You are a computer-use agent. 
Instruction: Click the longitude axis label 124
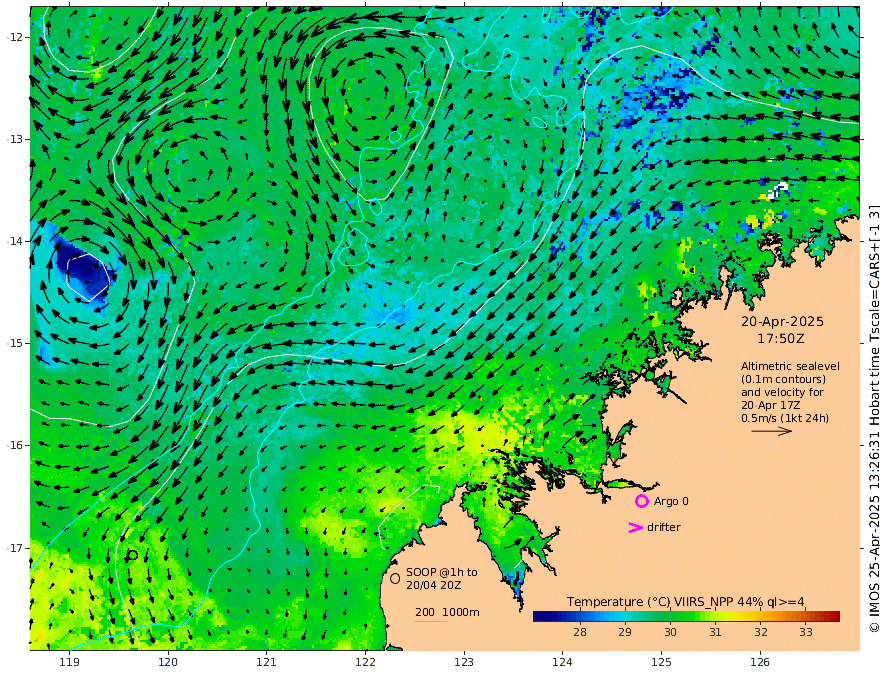(x=562, y=663)
